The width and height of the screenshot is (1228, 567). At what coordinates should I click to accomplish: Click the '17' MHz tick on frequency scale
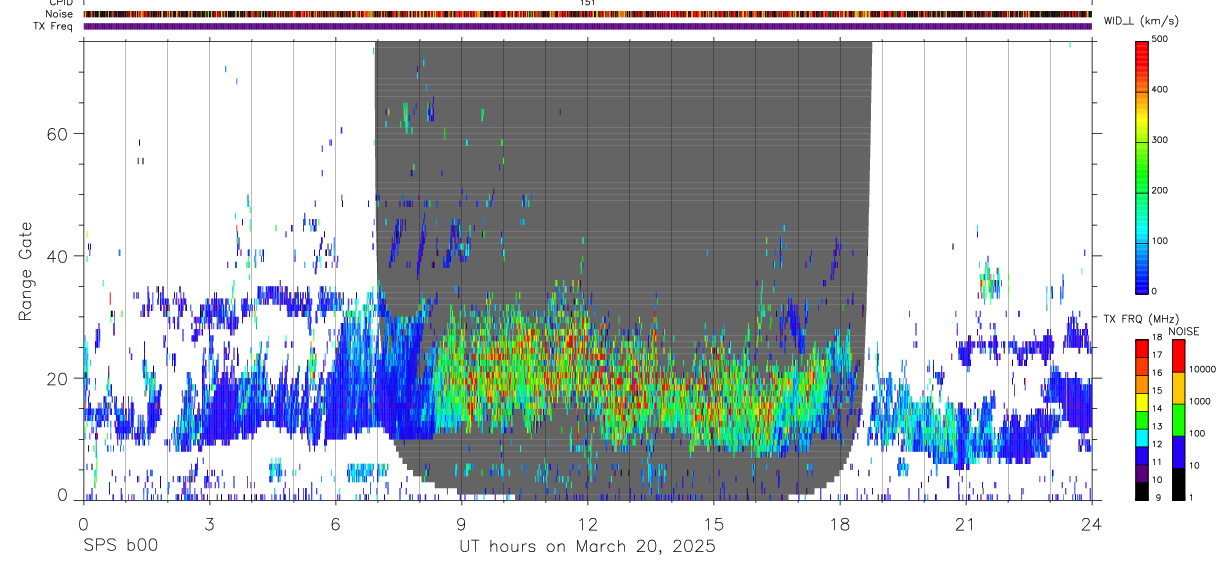(1157, 354)
